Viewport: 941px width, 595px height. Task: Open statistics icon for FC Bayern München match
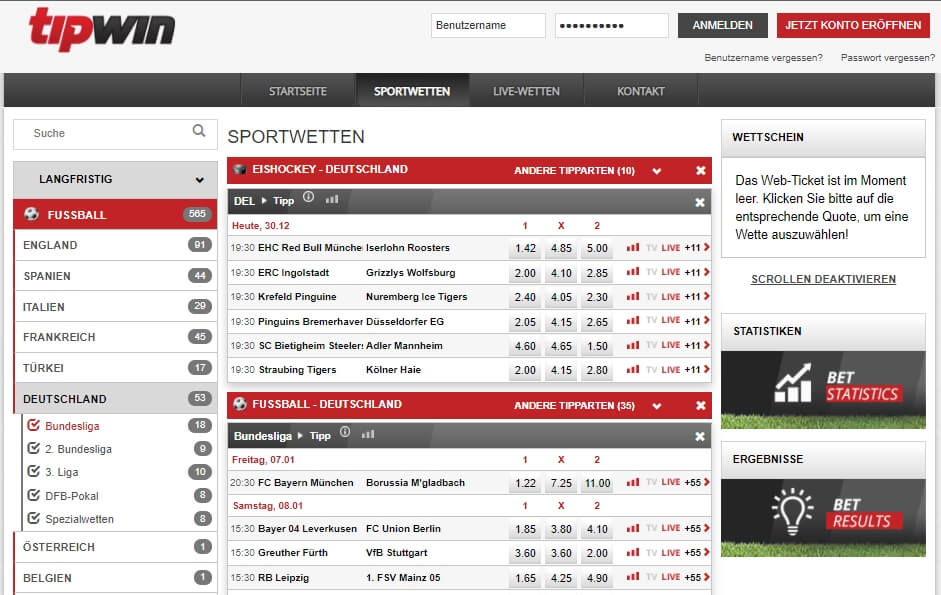pyautogui.click(x=633, y=482)
